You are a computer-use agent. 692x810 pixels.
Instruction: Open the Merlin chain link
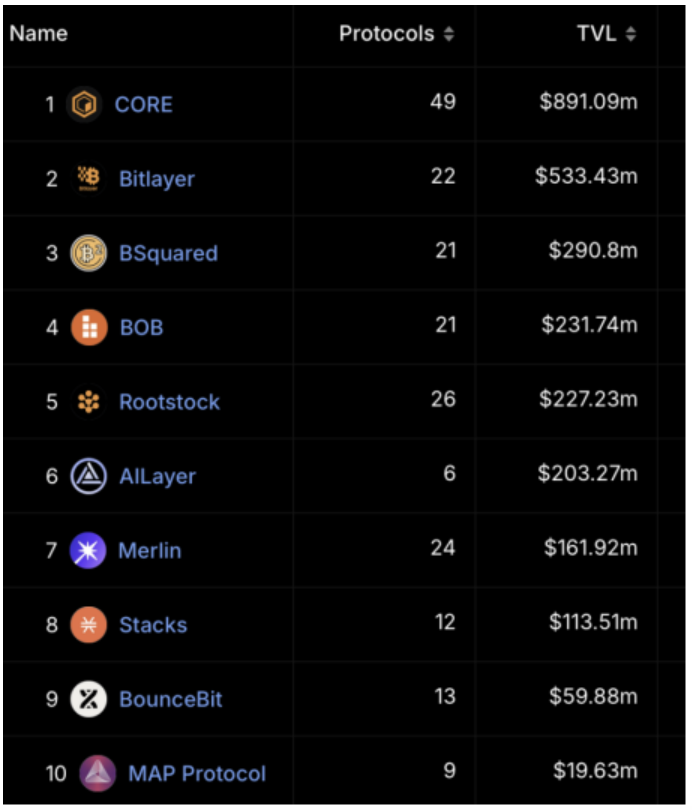(150, 551)
